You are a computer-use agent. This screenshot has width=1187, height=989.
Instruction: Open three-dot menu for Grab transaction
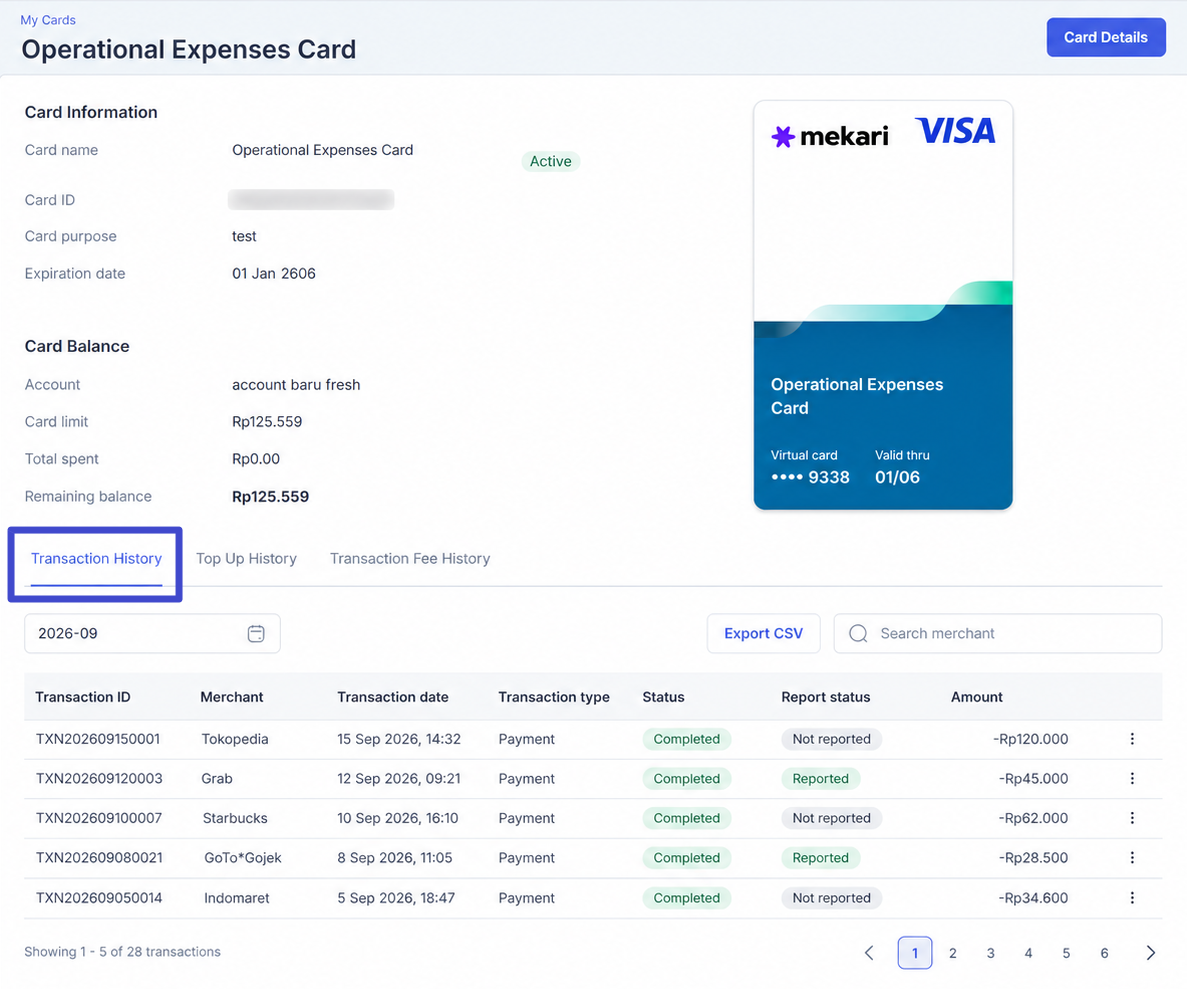tap(1132, 778)
